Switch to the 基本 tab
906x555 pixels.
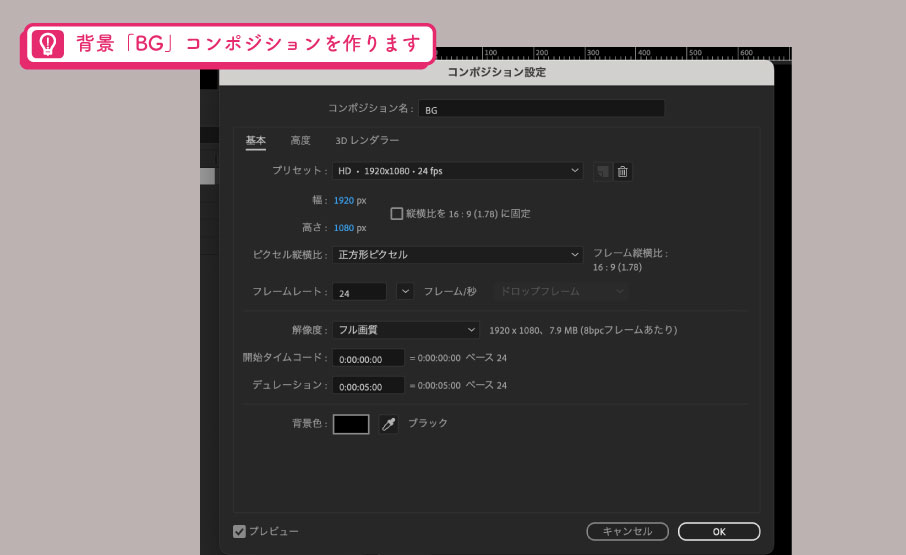click(x=255, y=140)
